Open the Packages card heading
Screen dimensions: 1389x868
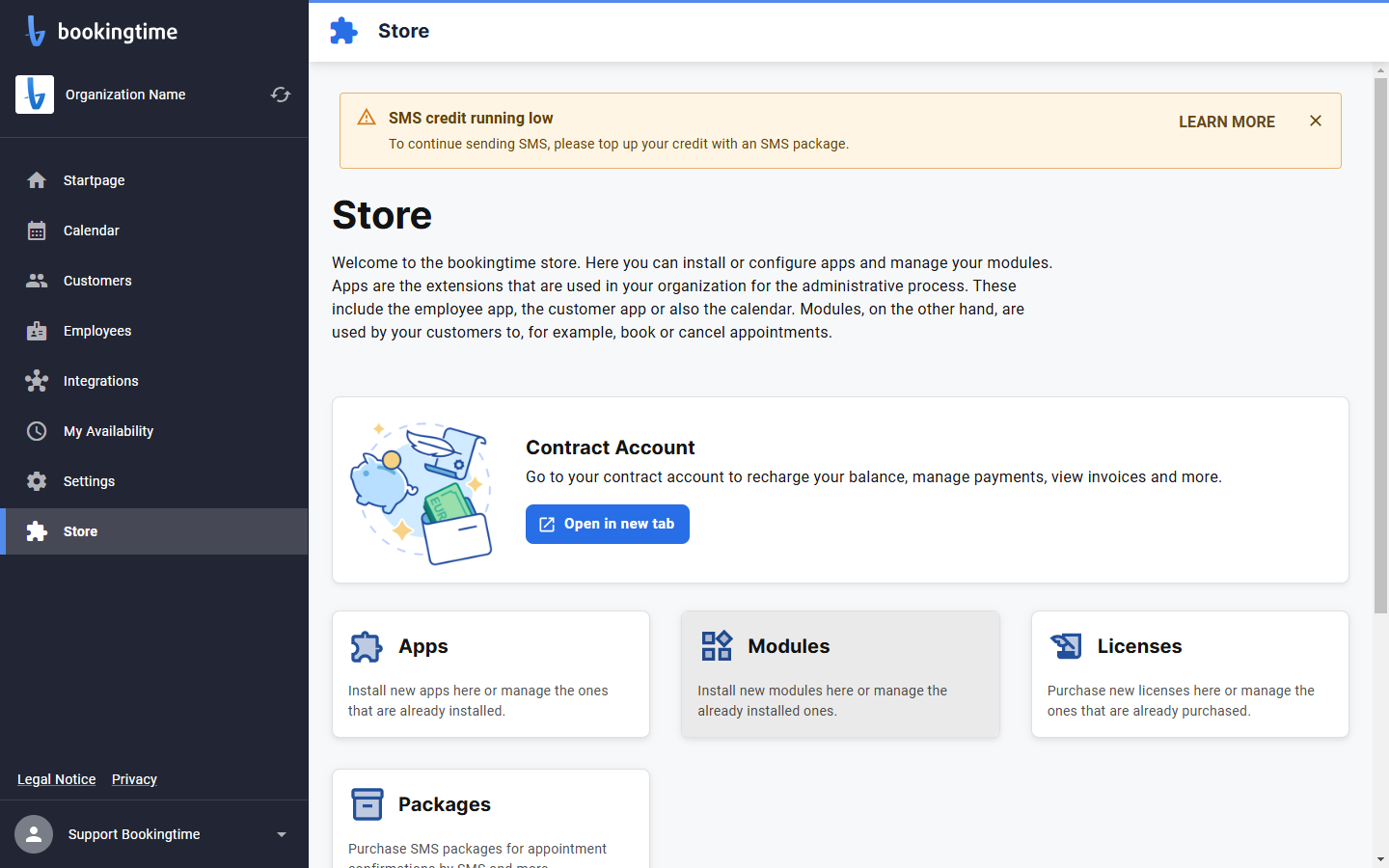[445, 804]
